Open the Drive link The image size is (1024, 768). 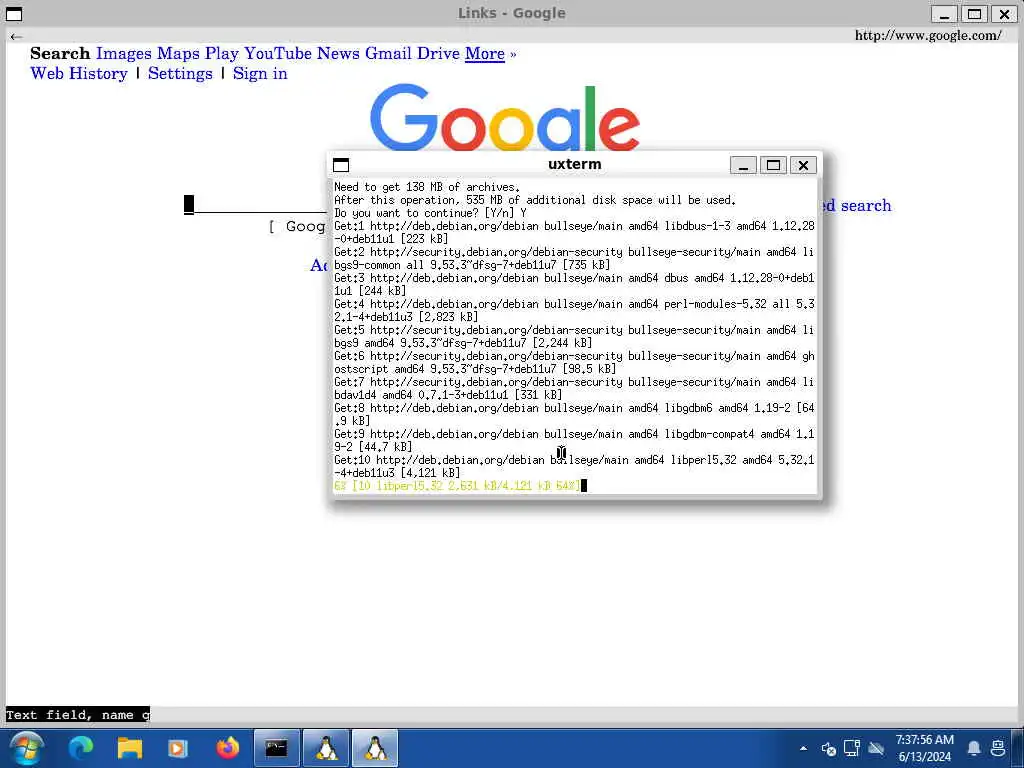(438, 54)
